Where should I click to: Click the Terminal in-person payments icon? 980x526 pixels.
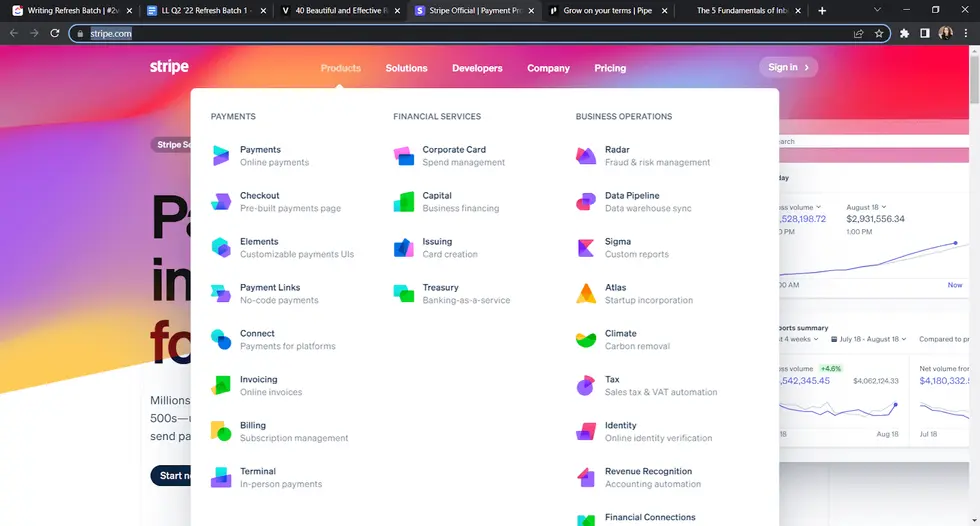click(x=221, y=477)
